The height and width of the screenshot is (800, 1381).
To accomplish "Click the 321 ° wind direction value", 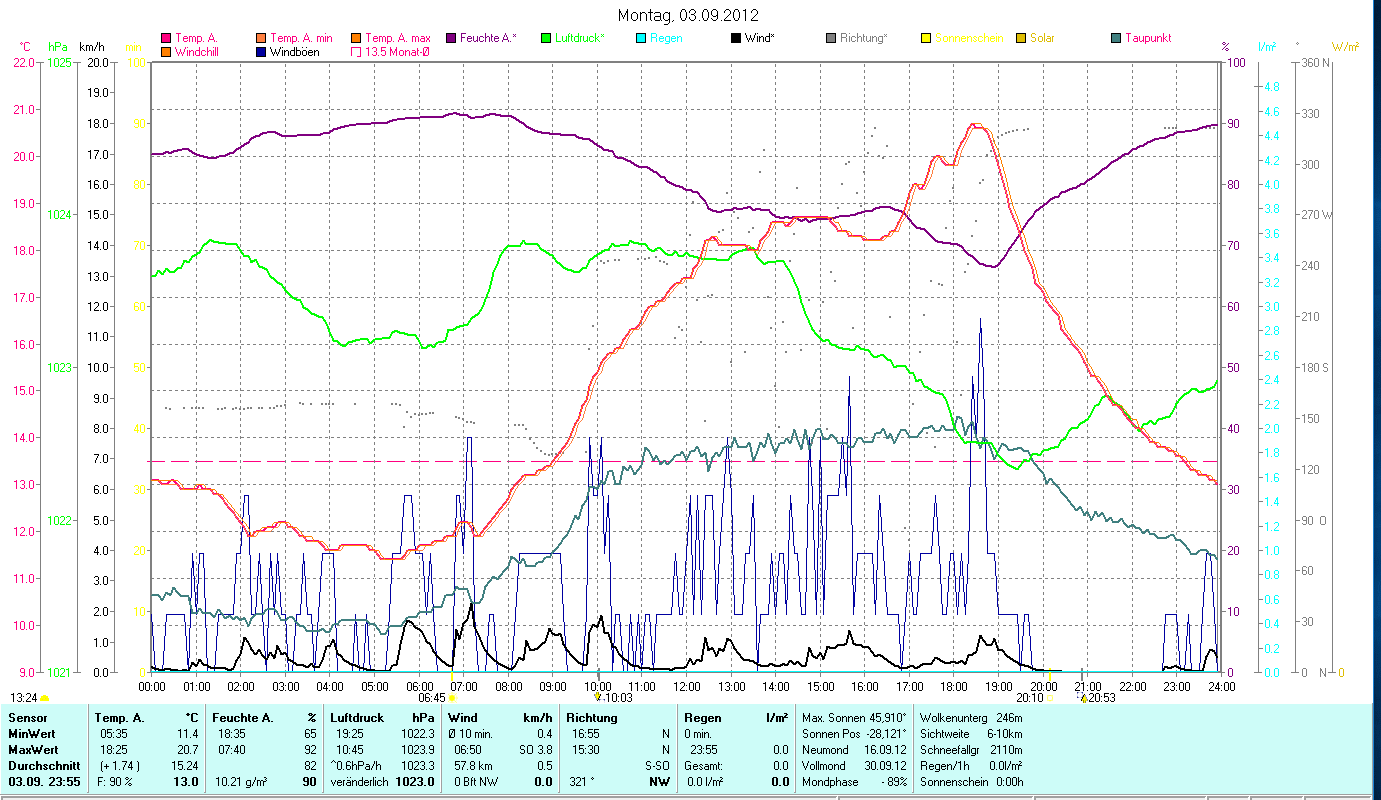I will pyautogui.click(x=582, y=781).
